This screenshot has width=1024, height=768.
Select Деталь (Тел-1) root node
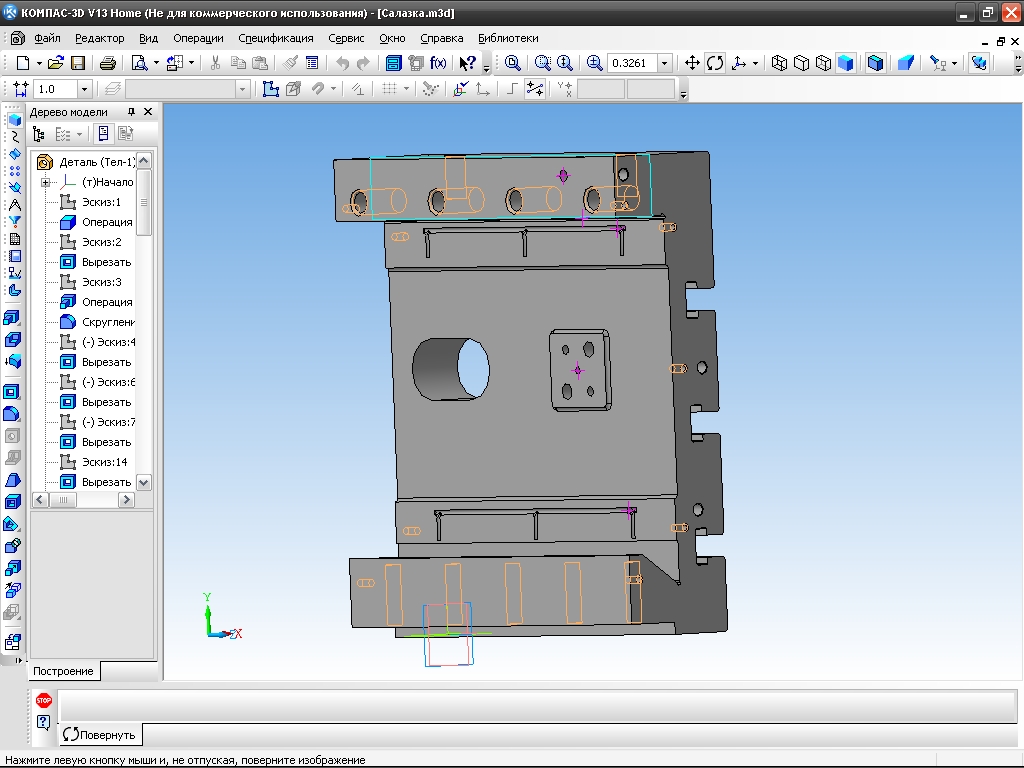[x=97, y=162]
